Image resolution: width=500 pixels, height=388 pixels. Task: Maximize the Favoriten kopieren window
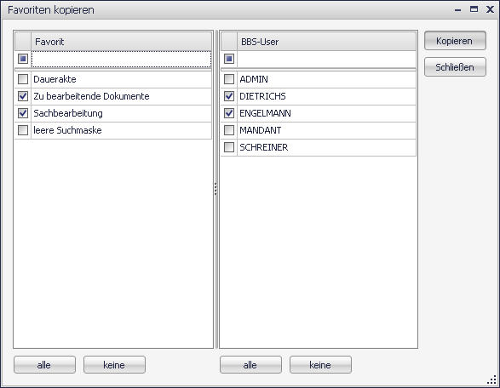pos(474,9)
